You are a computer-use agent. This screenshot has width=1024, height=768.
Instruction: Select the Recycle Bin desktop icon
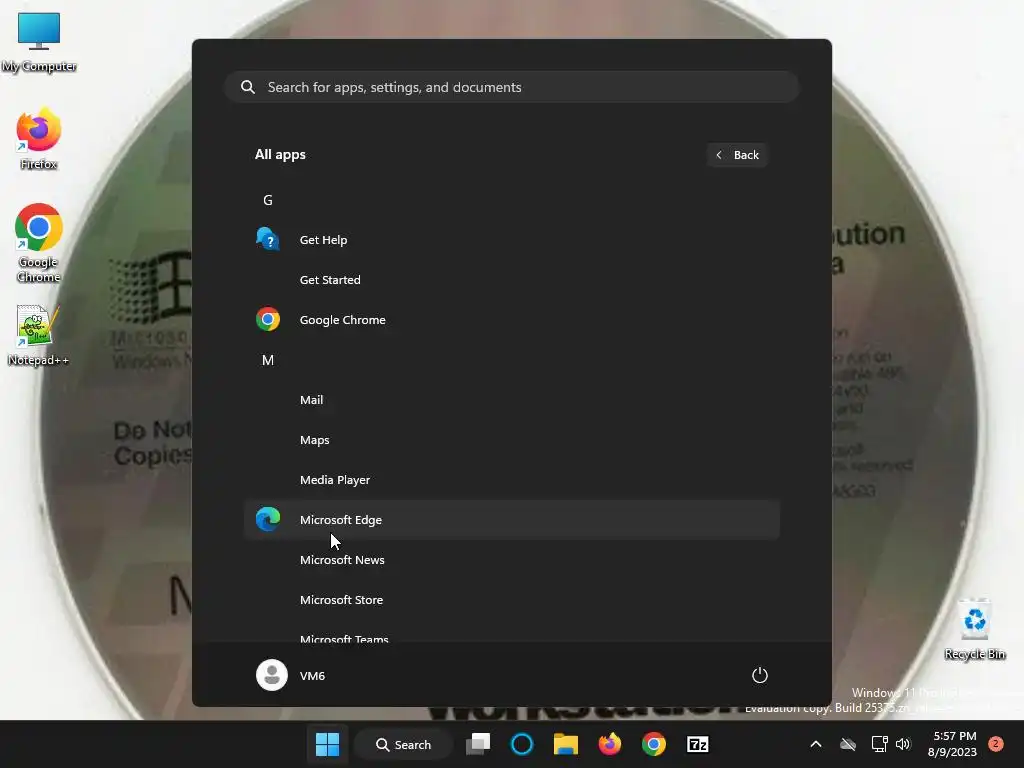pos(974,630)
